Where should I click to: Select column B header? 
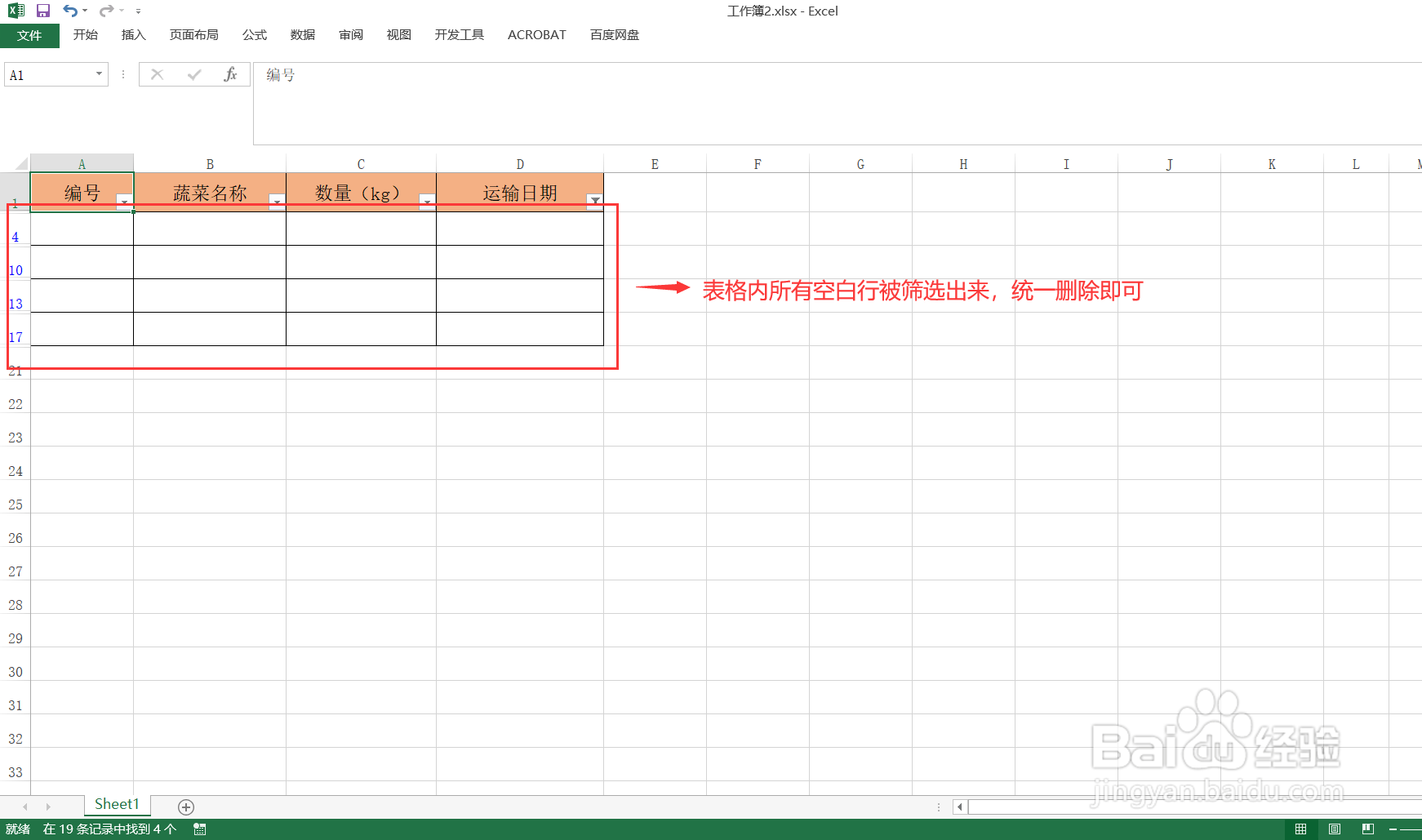(x=210, y=164)
